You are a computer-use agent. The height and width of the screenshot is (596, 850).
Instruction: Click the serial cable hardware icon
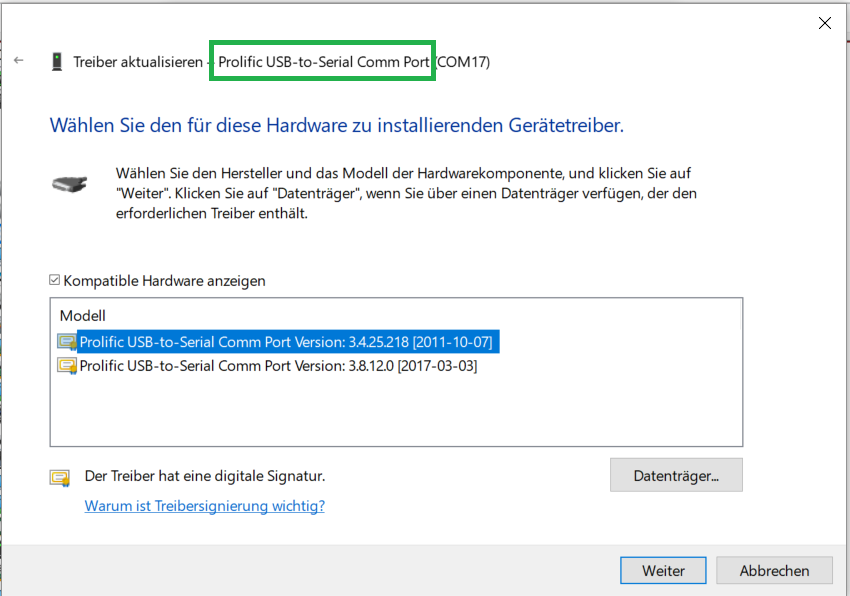click(69, 184)
